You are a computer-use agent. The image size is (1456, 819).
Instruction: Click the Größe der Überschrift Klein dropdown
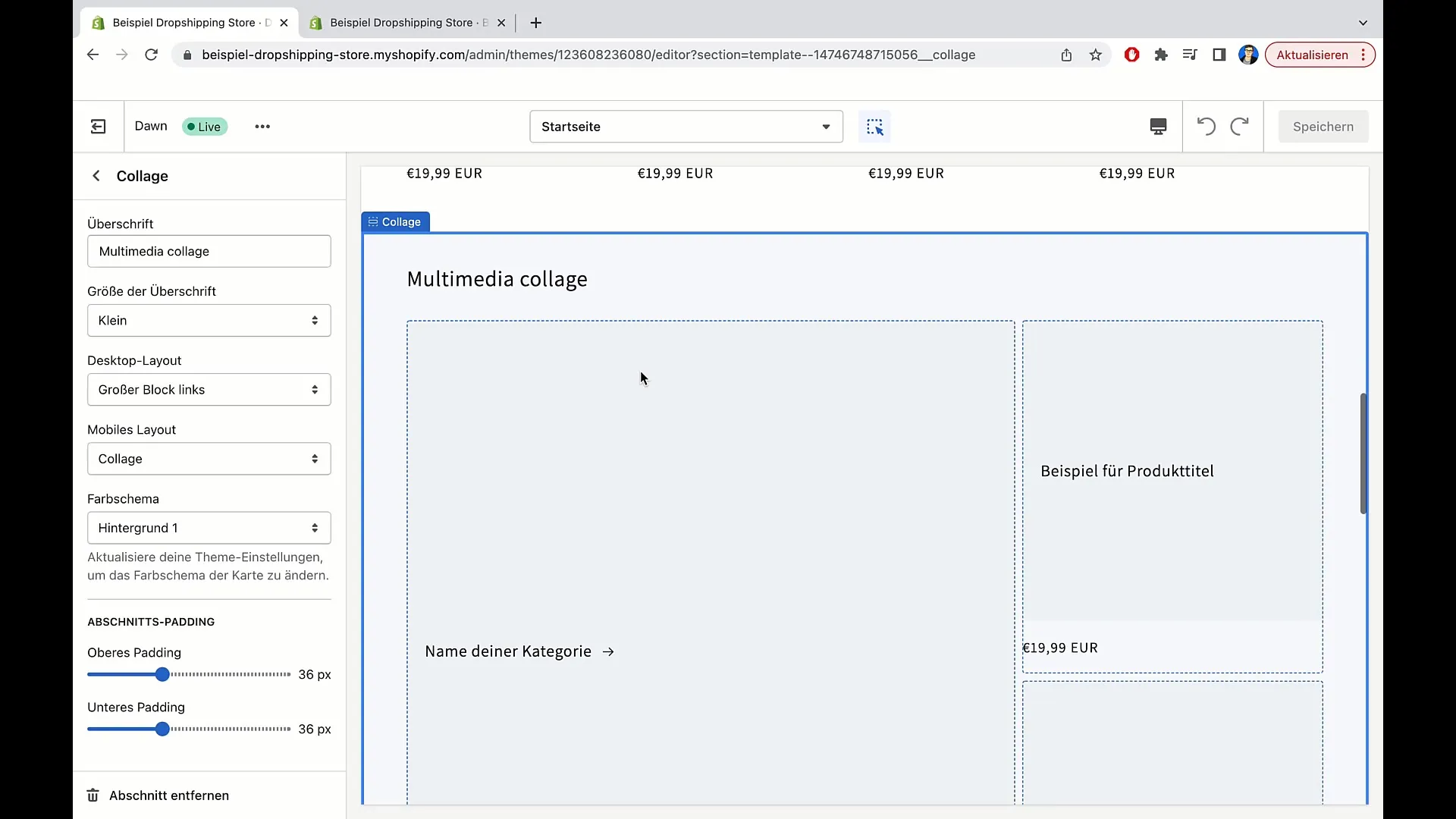coord(208,320)
